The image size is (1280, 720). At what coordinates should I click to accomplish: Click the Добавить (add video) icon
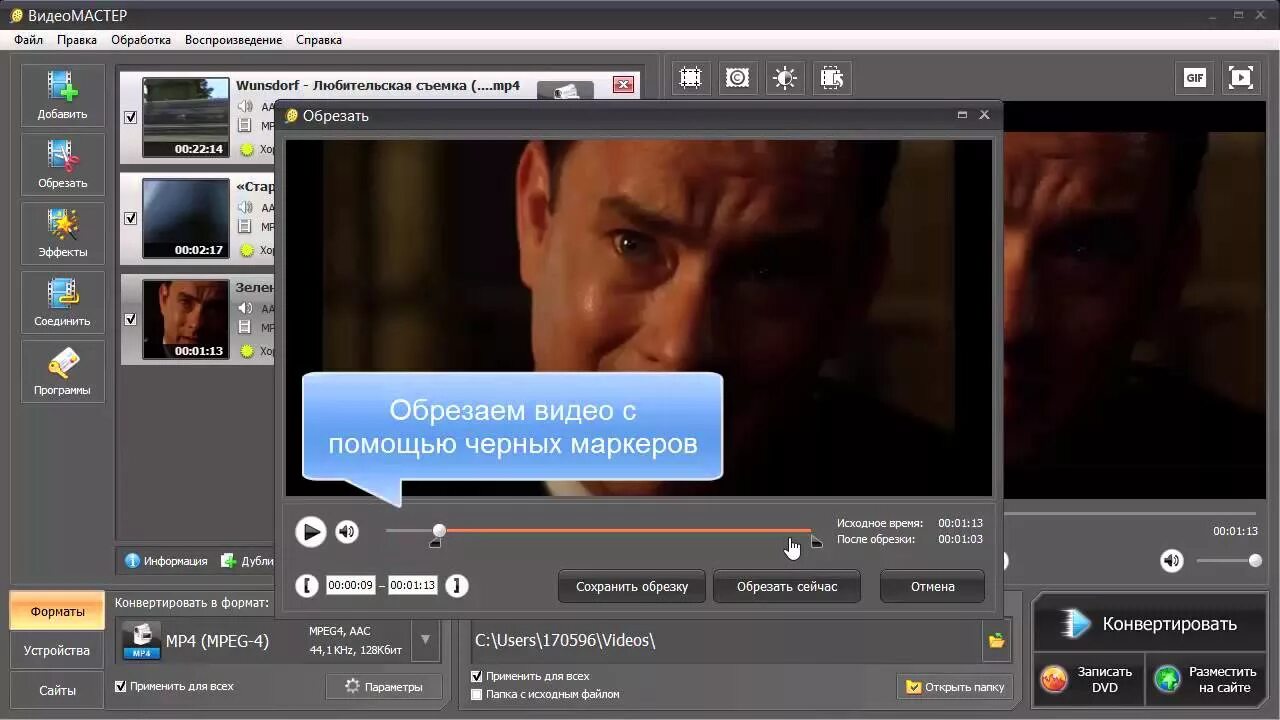point(62,96)
